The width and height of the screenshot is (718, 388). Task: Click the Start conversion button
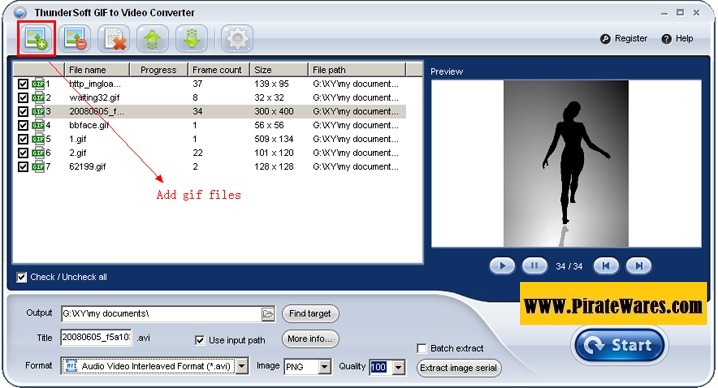pyautogui.click(x=619, y=345)
